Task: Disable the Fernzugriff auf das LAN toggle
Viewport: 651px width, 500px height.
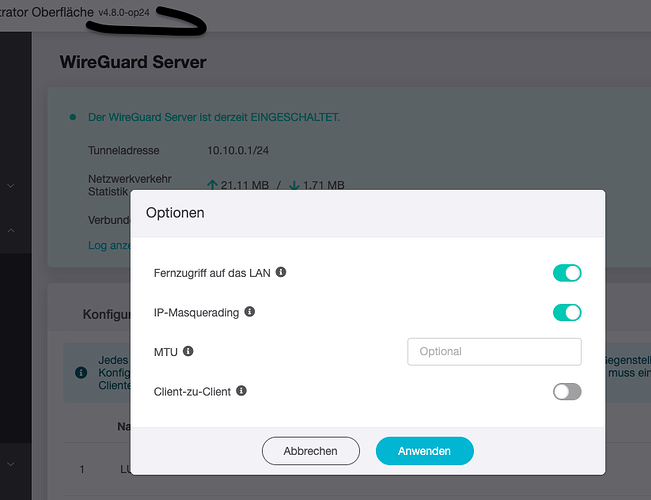Action: [x=567, y=273]
